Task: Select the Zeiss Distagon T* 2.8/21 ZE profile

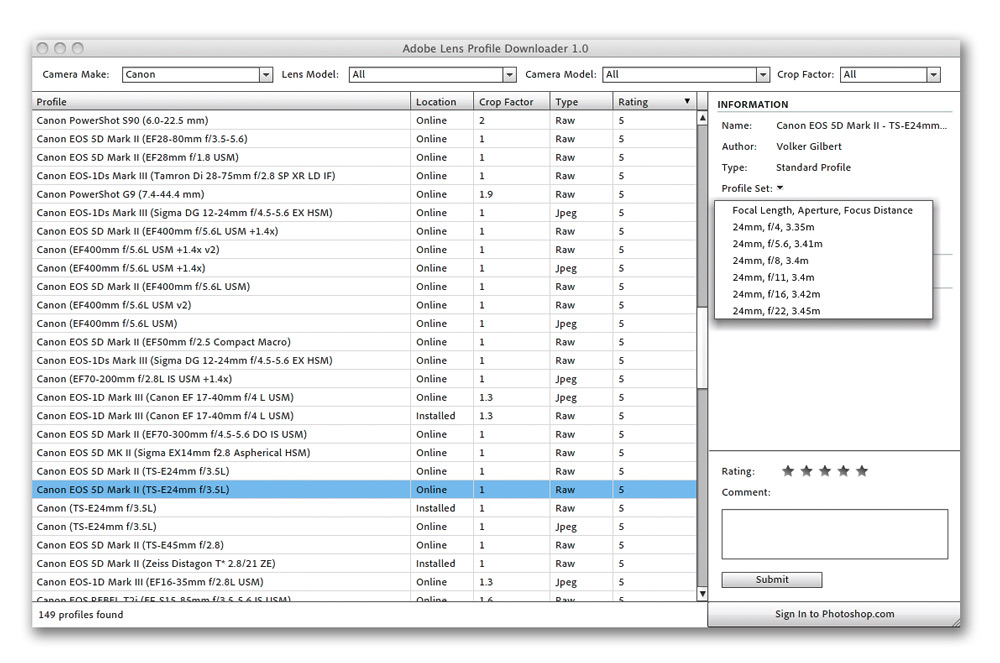Action: pyautogui.click(x=364, y=564)
